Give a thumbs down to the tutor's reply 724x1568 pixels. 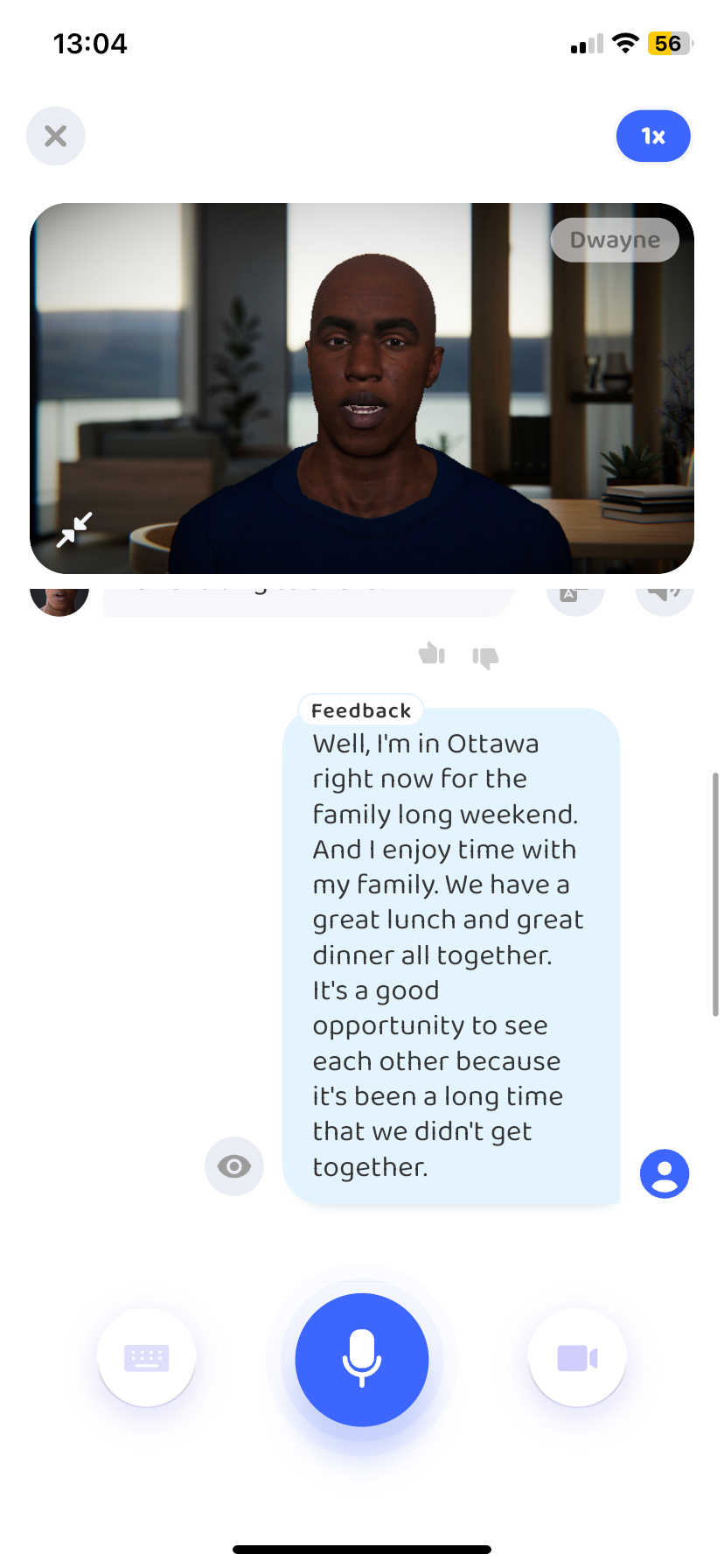click(485, 657)
